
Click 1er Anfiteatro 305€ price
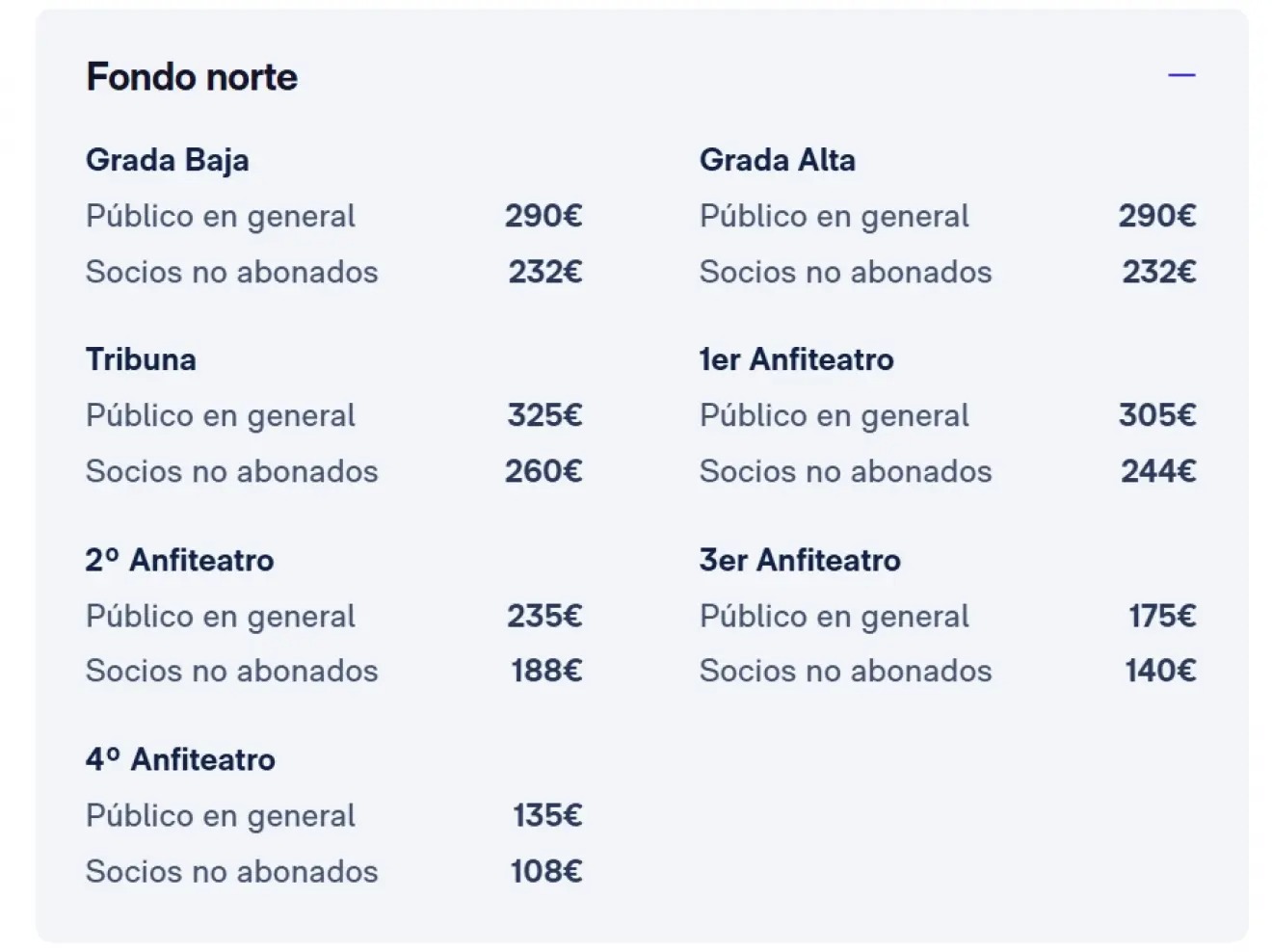pyautogui.click(x=1157, y=415)
